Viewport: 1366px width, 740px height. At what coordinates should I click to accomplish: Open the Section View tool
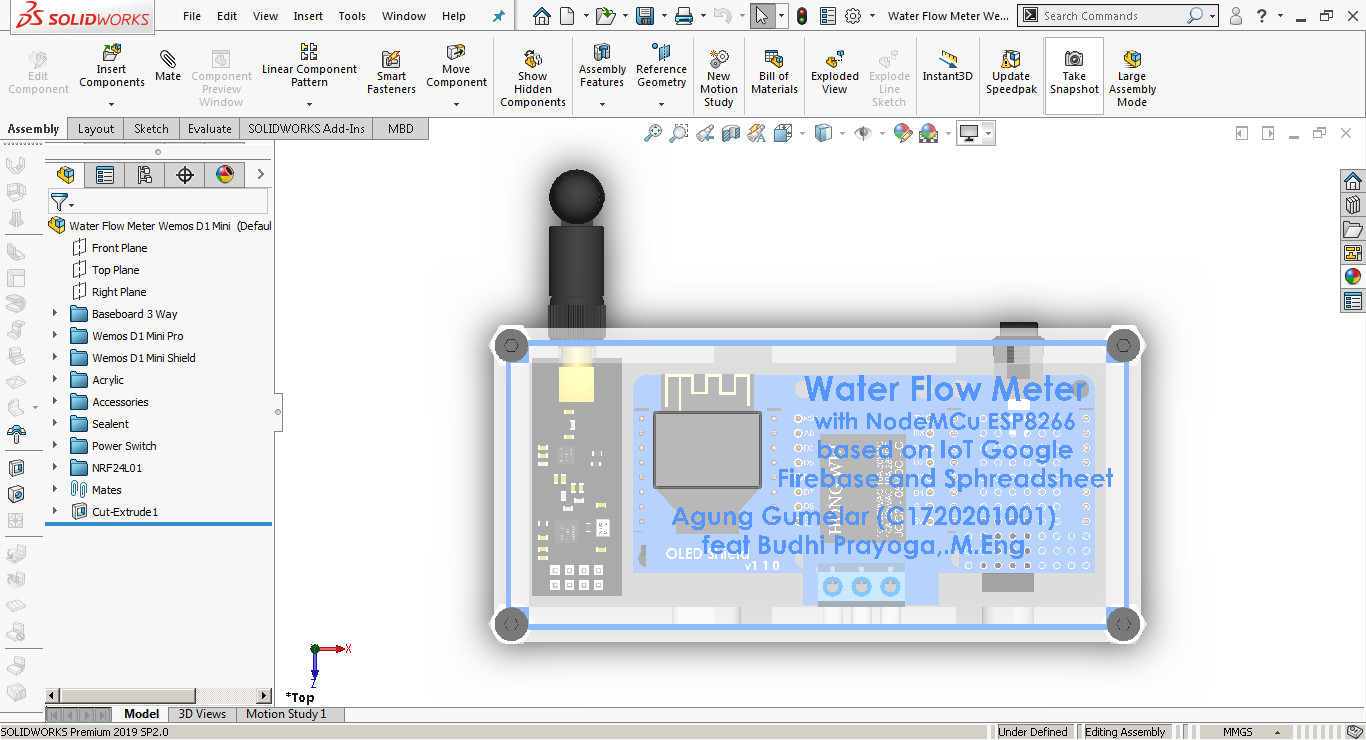tap(731, 132)
